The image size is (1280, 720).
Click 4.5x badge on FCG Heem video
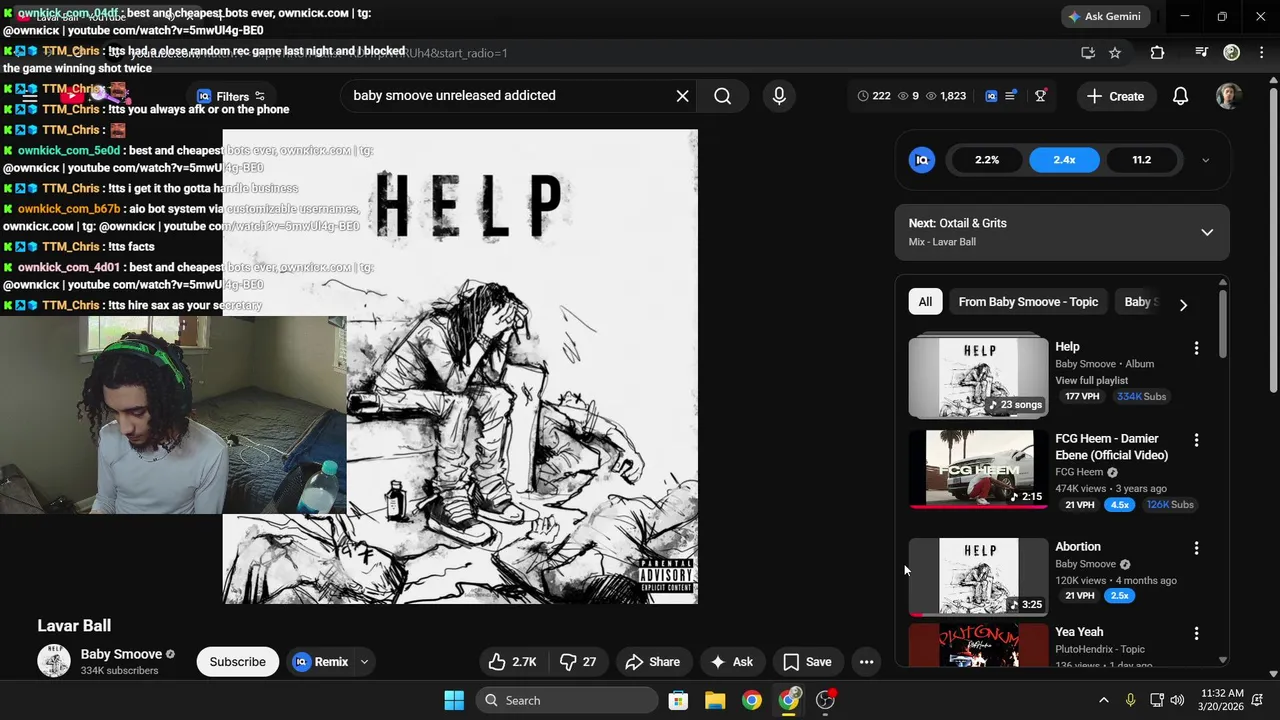1119,505
